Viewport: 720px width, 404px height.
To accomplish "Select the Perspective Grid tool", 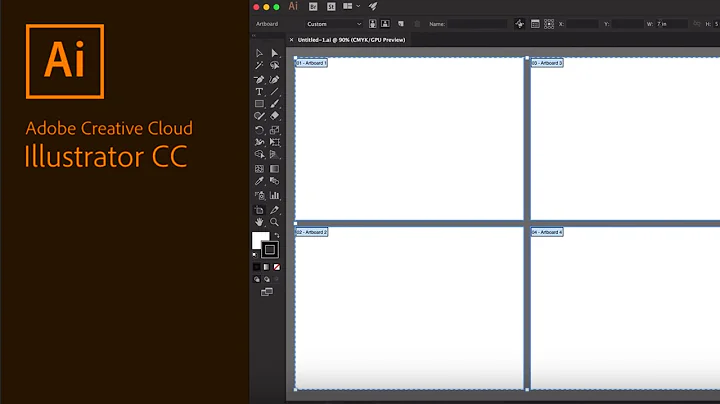I will pos(275,155).
